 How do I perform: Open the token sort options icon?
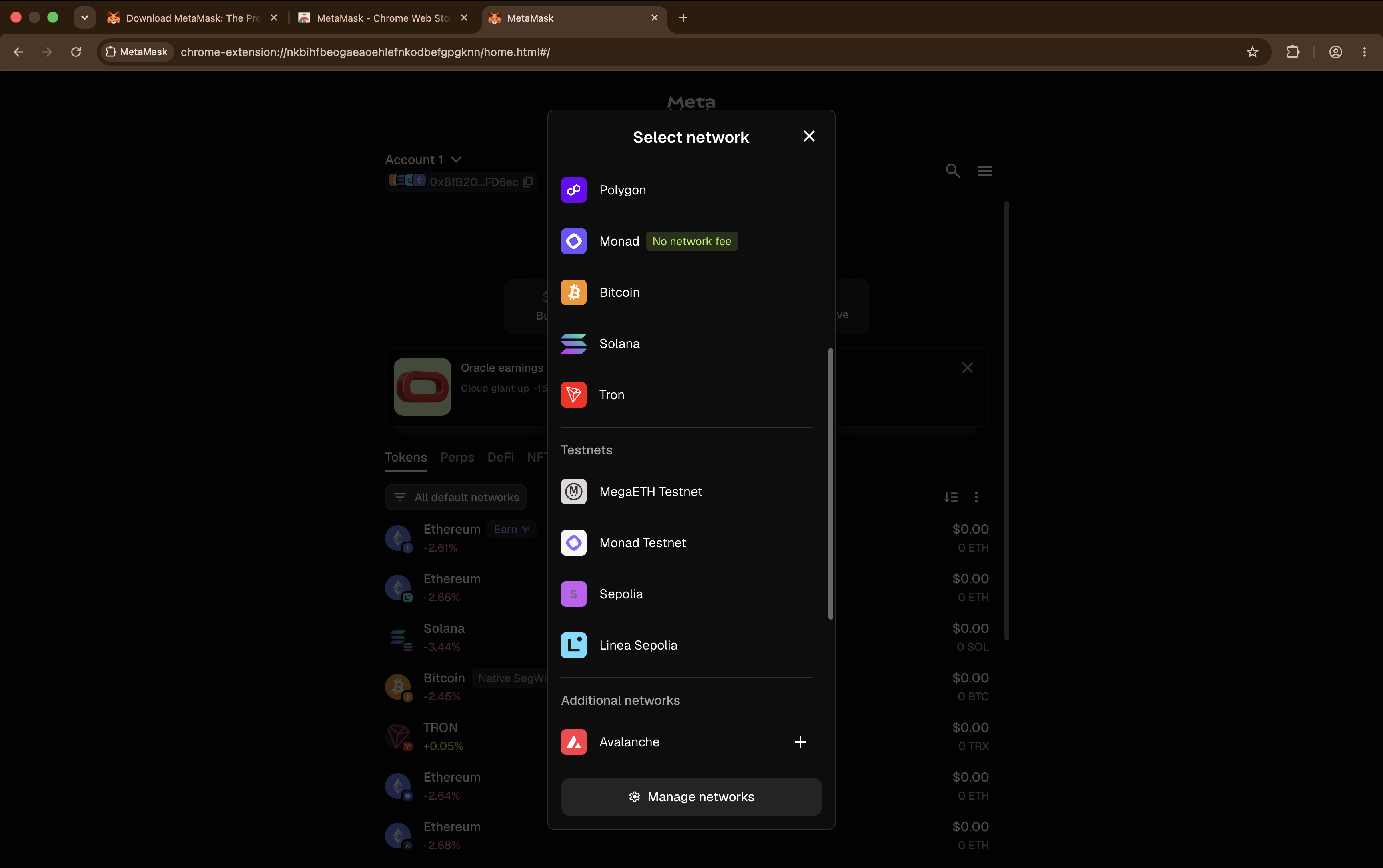pyautogui.click(x=950, y=497)
